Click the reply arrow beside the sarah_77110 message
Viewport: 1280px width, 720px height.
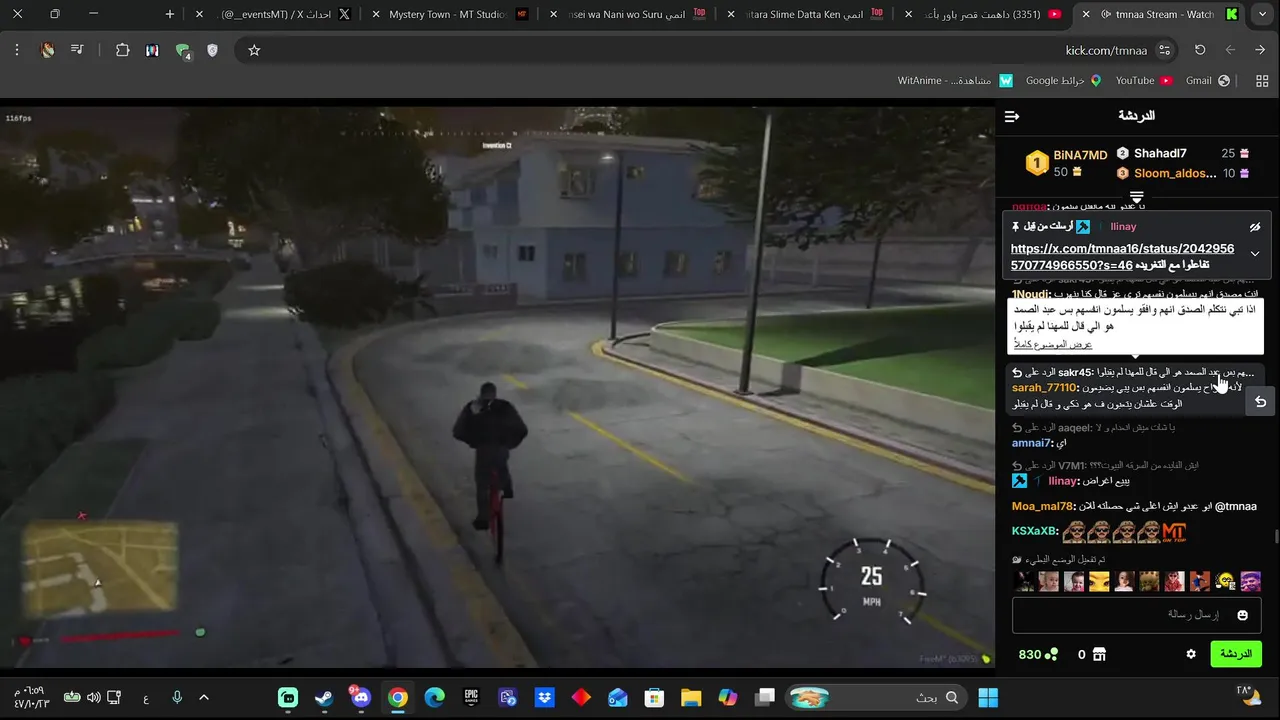pyautogui.click(x=1260, y=401)
